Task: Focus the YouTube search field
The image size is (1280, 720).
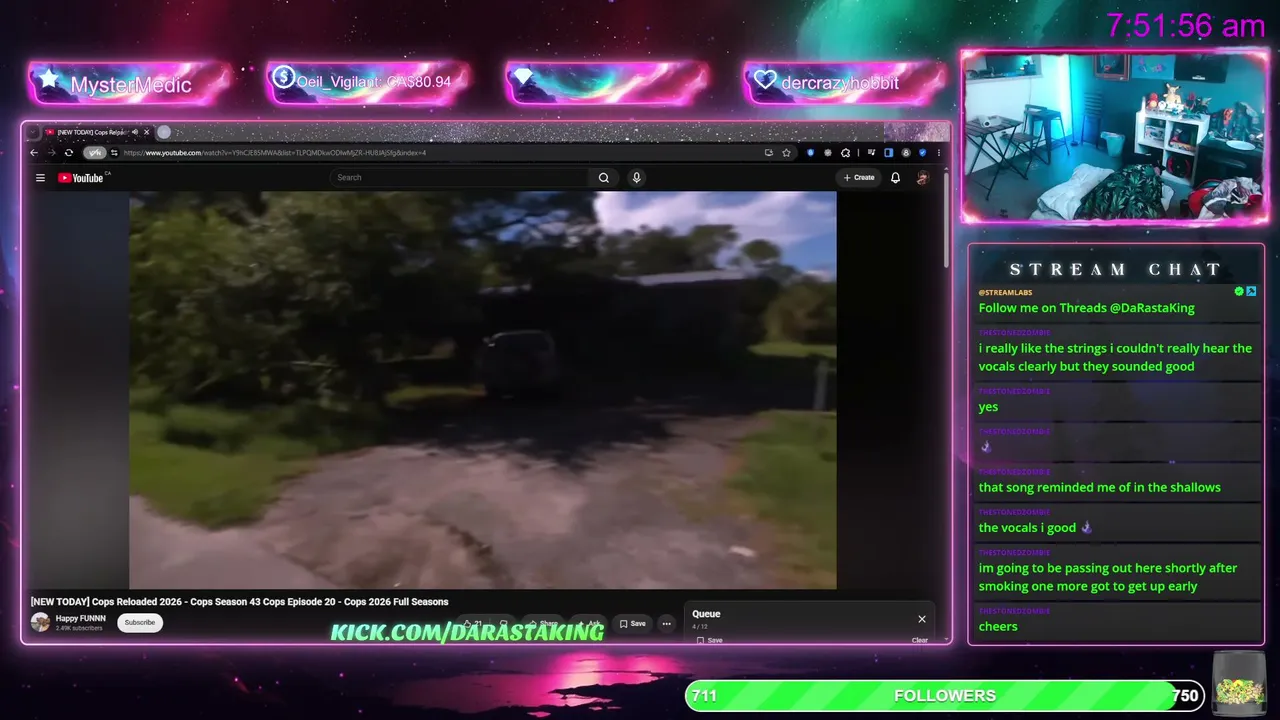Action: coord(460,178)
